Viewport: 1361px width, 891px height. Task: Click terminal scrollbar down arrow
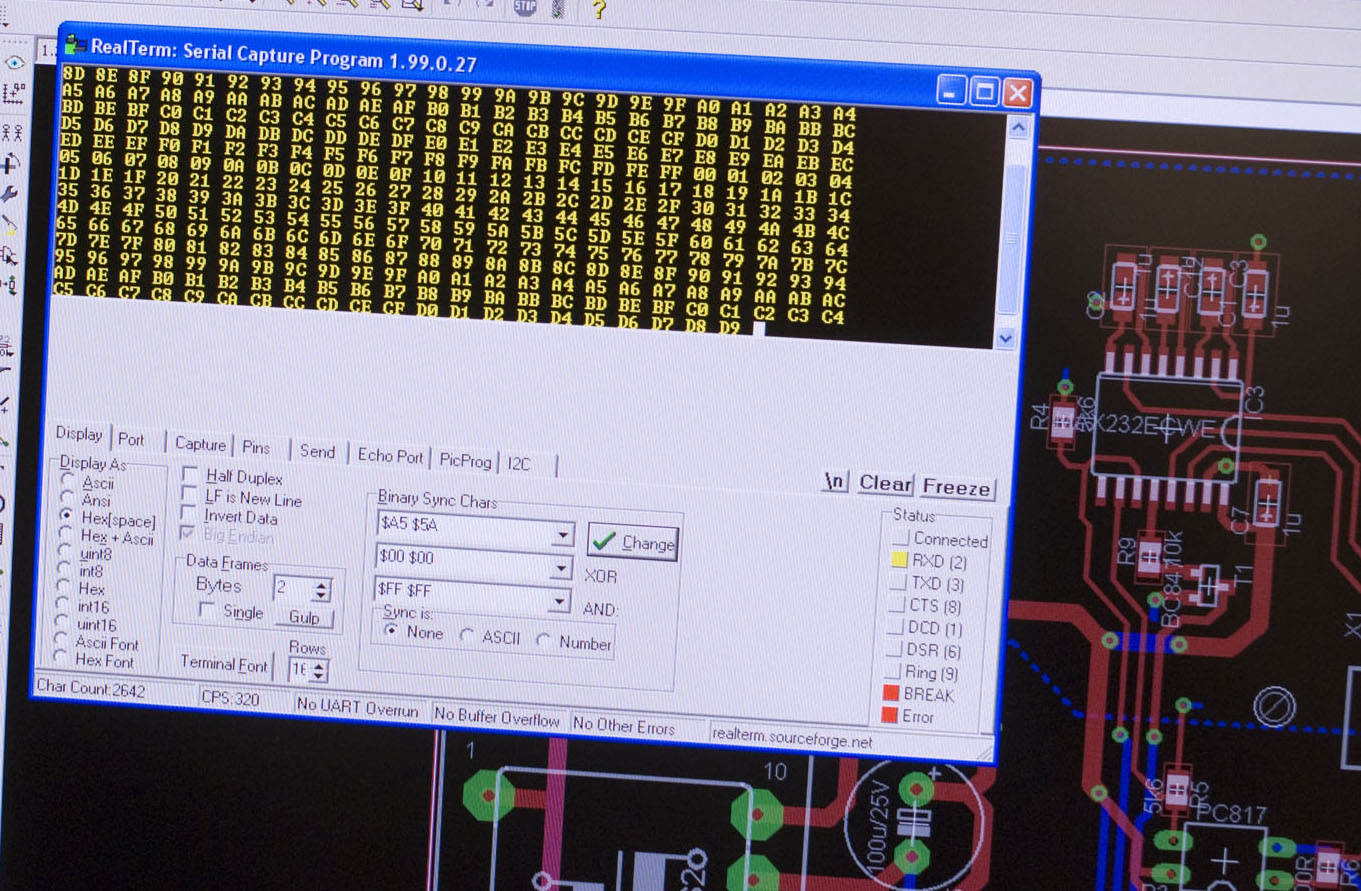tap(1005, 338)
